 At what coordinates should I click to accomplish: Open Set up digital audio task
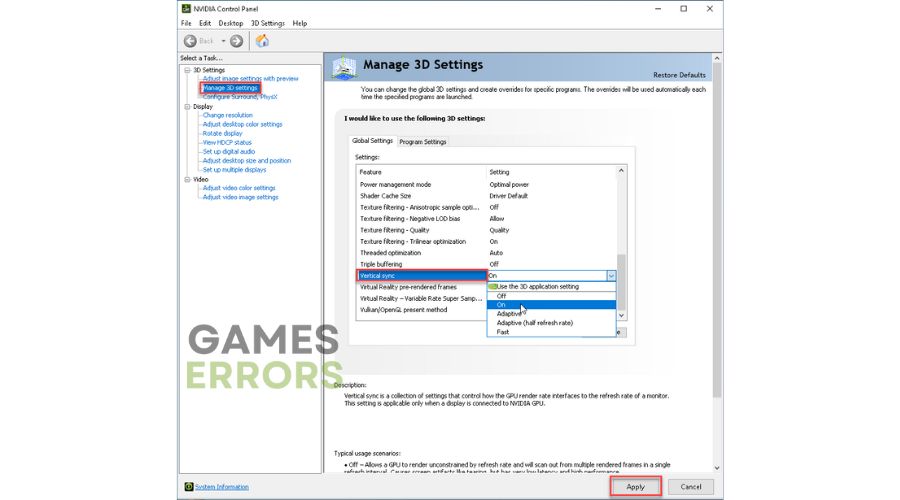point(228,152)
